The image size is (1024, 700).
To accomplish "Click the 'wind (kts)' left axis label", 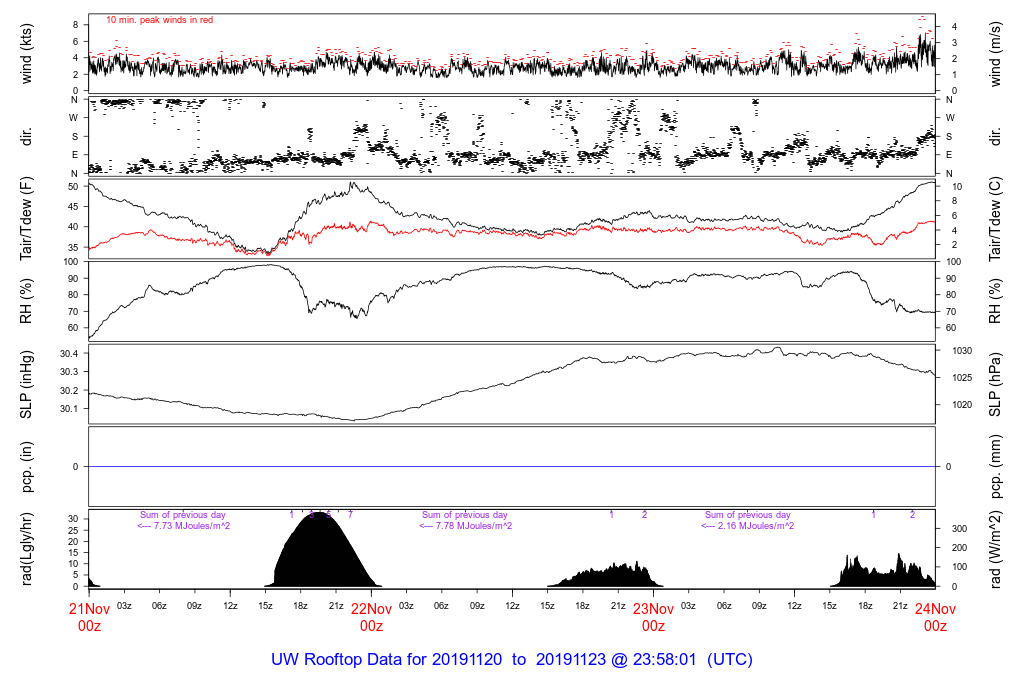I will [x=28, y=54].
